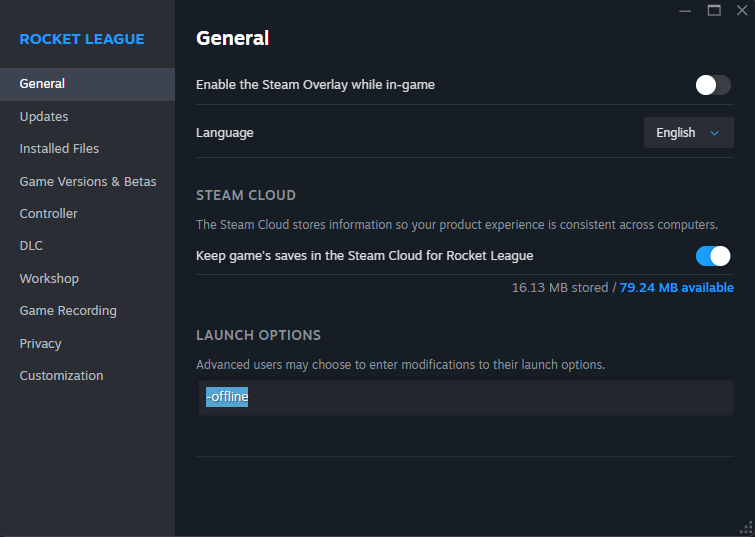Click the STEAM CLOUD heading
Viewport: 755px width, 537px height.
click(246, 195)
